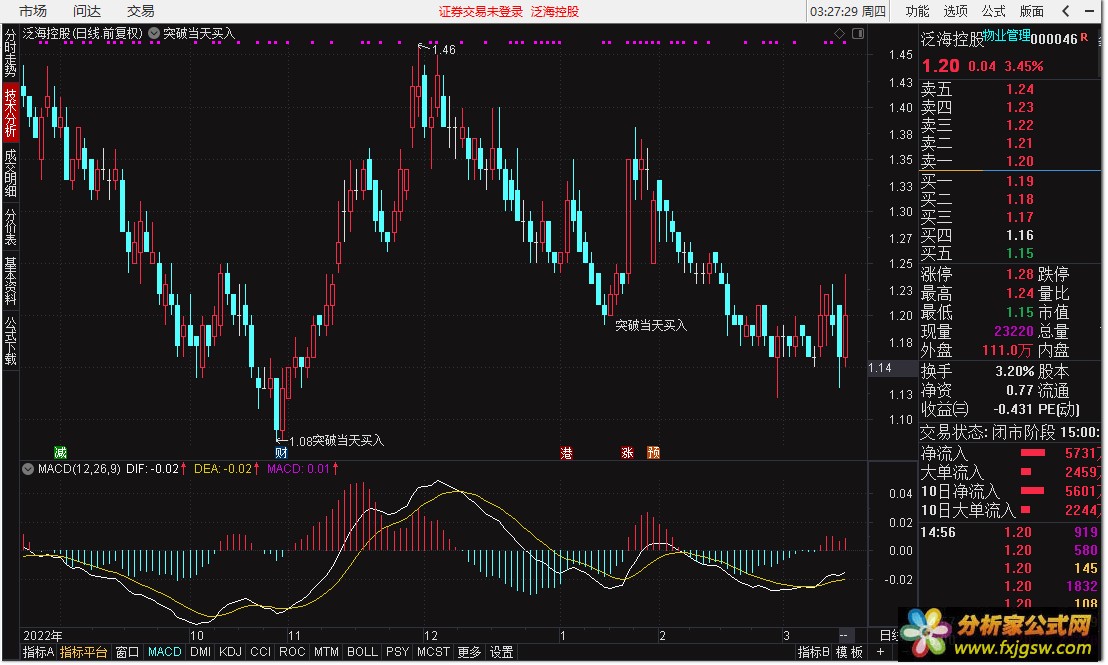This screenshot has height=665, width=1108.
Task: Click 卖五 price 1.24
Action: [x=1020, y=89]
